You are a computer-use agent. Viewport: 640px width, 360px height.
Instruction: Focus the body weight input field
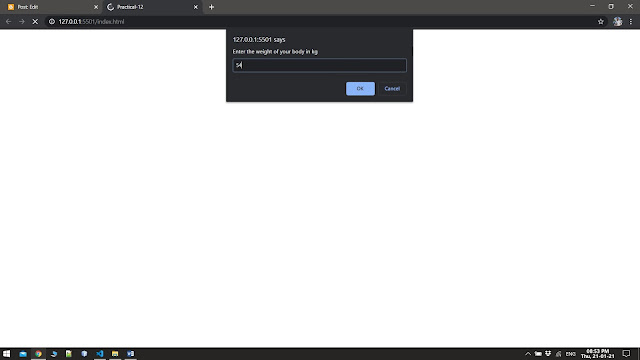(x=319, y=65)
